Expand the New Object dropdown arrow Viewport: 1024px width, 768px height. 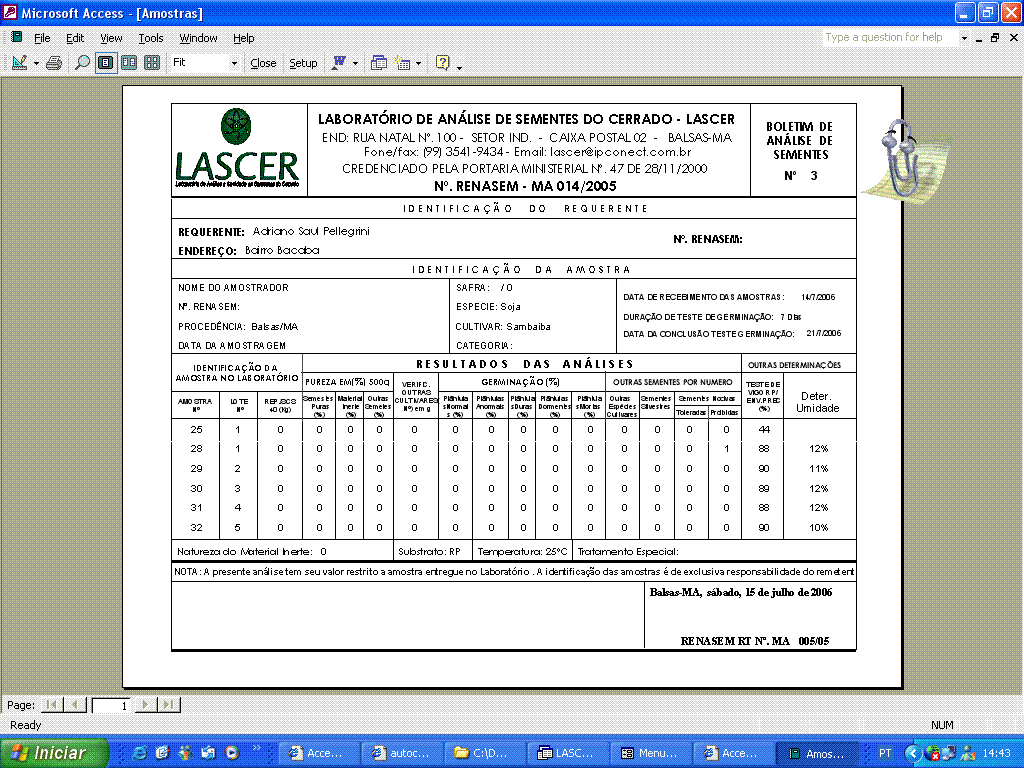coord(419,63)
